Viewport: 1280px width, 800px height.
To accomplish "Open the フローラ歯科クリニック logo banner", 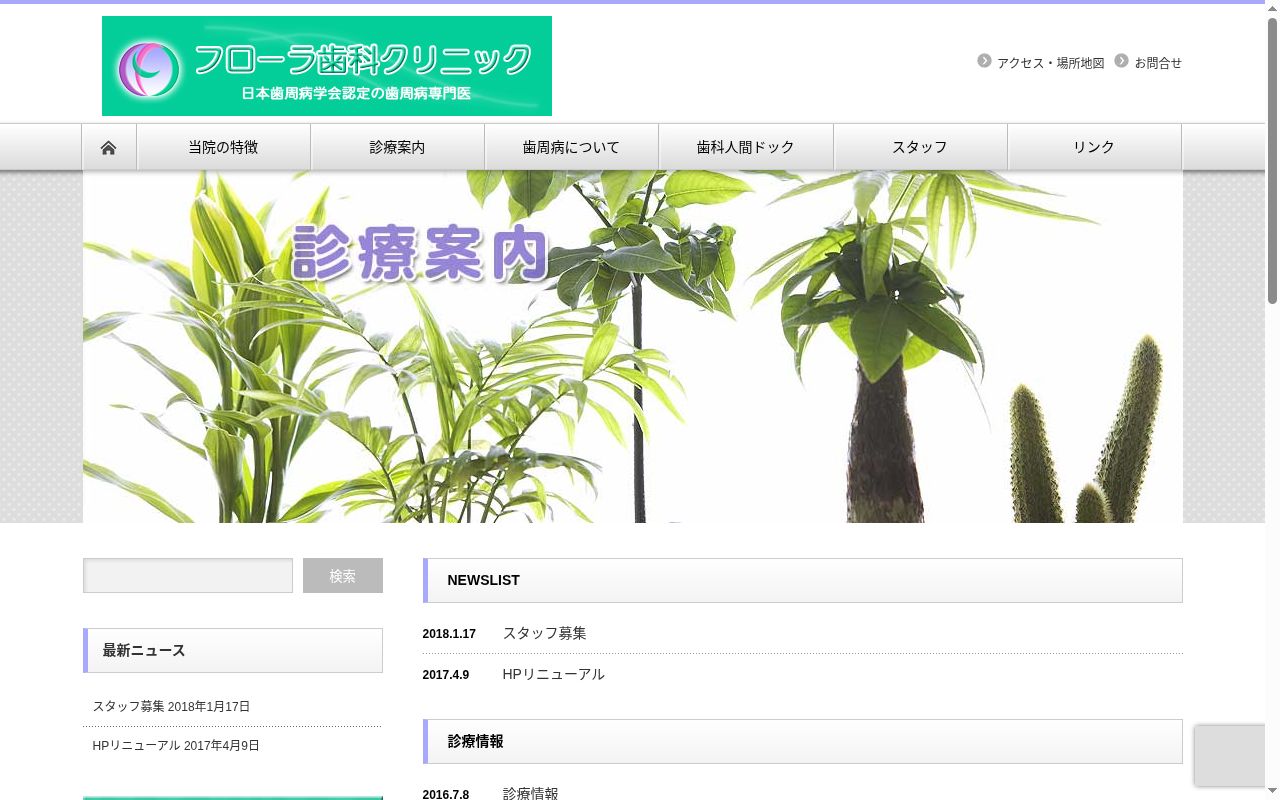I will 327,66.
